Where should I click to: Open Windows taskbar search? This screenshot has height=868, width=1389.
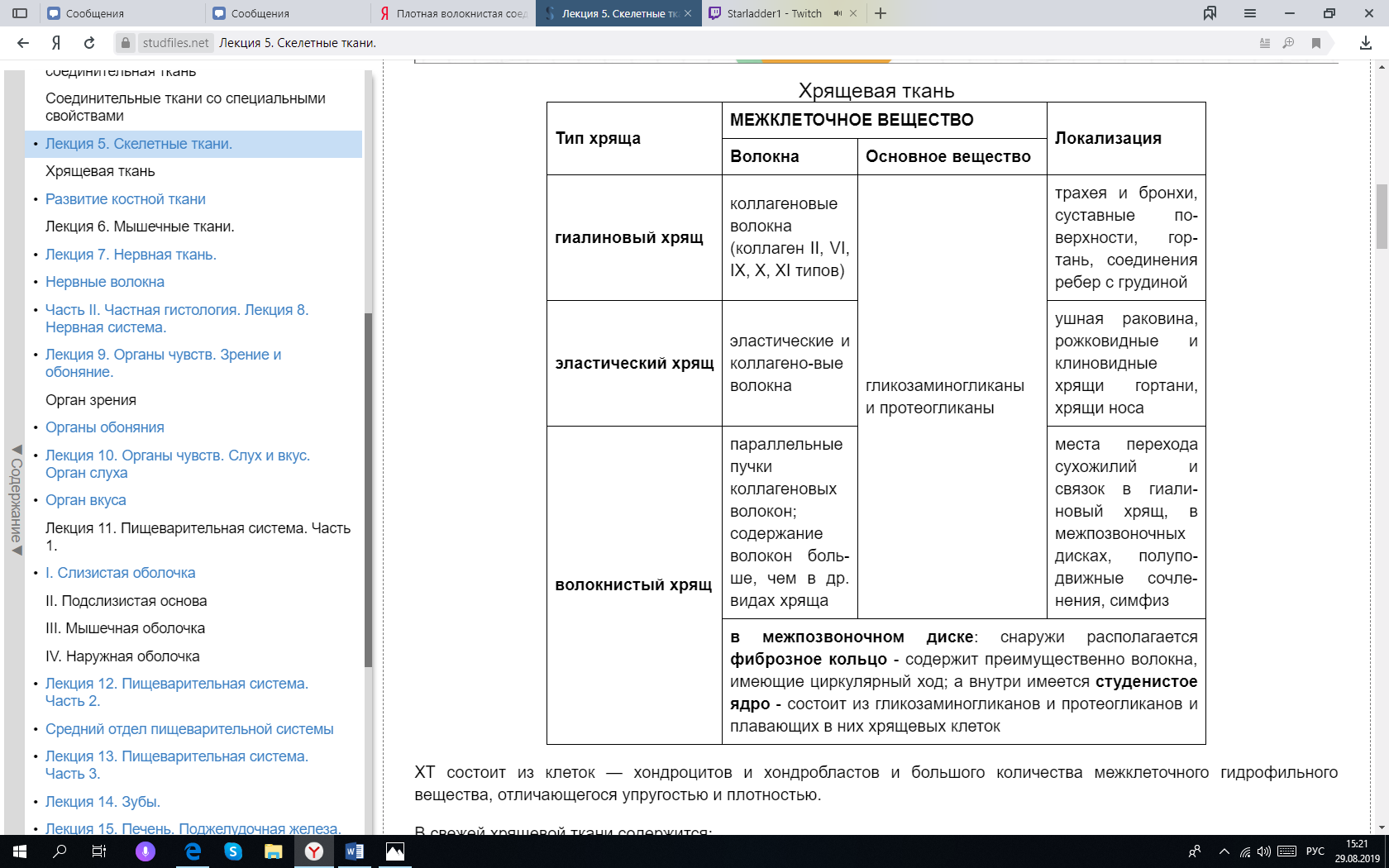point(60,851)
